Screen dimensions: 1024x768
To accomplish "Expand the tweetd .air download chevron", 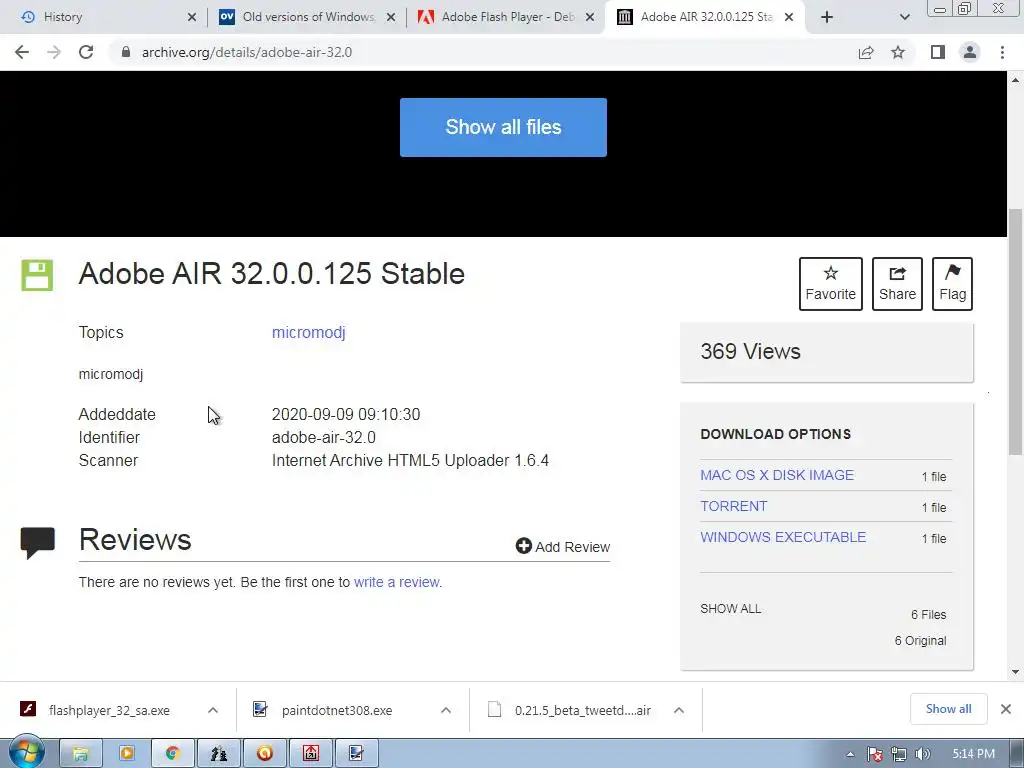I will point(679,710).
